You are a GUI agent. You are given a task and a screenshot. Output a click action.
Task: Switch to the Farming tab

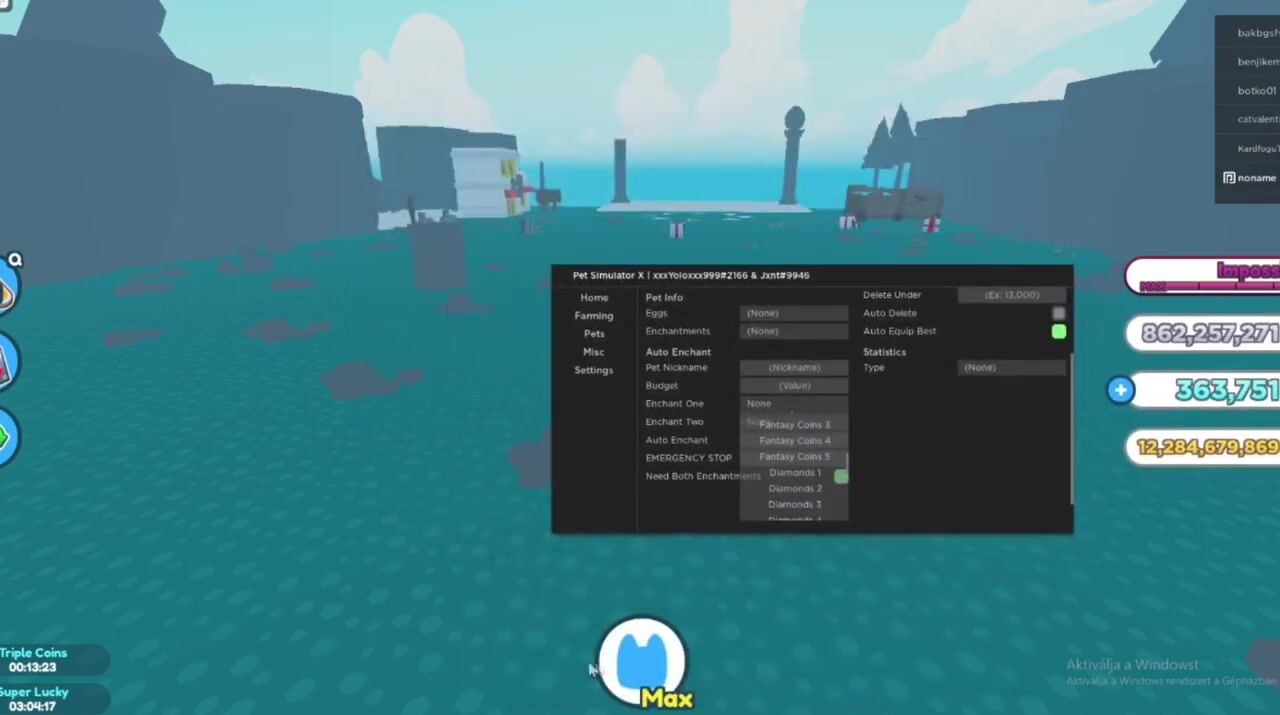(594, 316)
